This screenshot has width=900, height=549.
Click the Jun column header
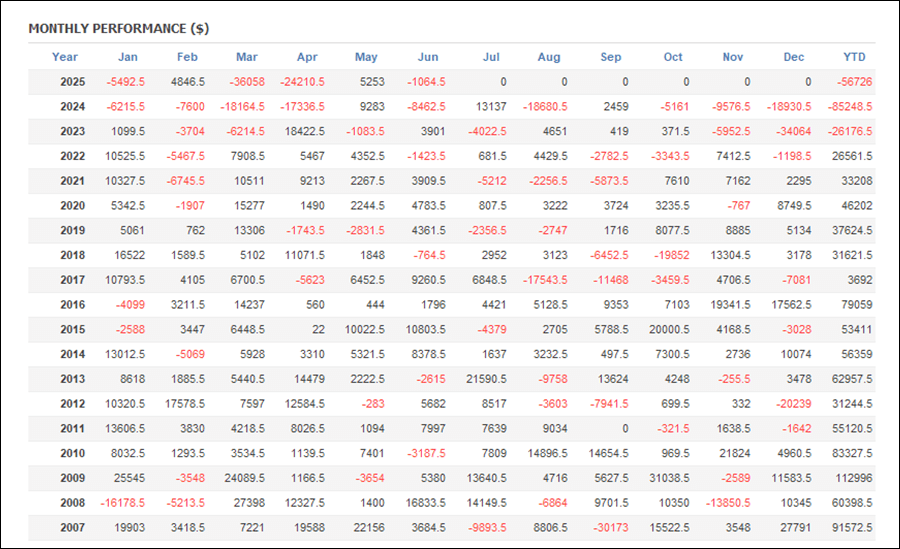(x=428, y=57)
